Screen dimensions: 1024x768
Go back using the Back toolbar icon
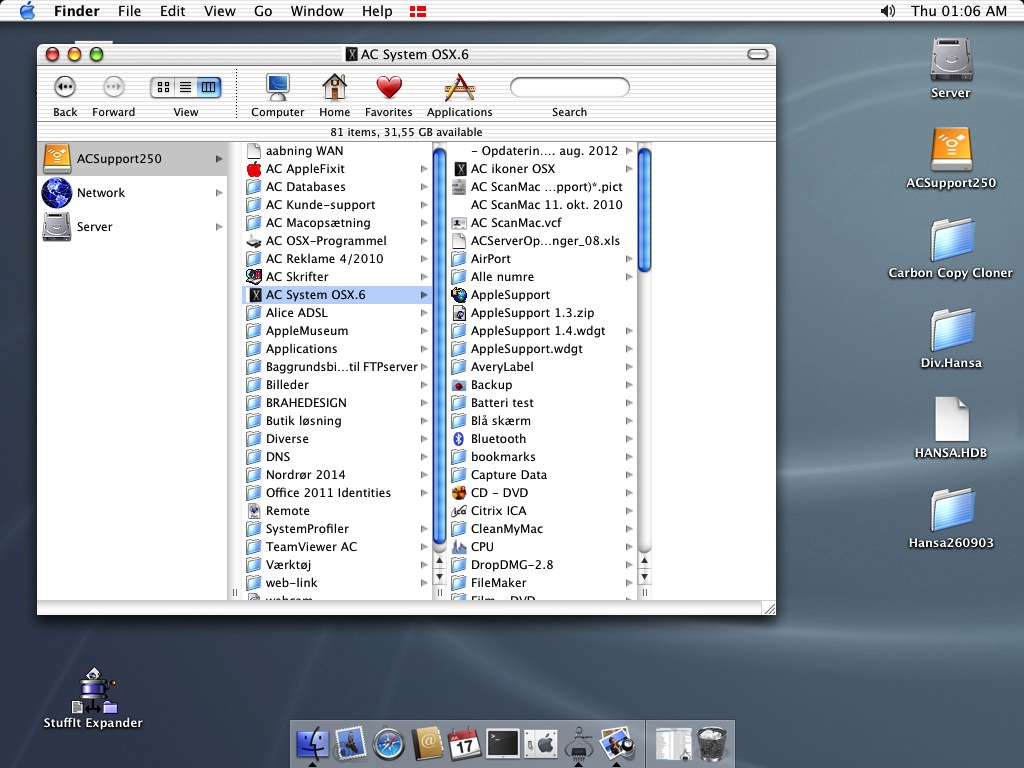(x=65, y=87)
